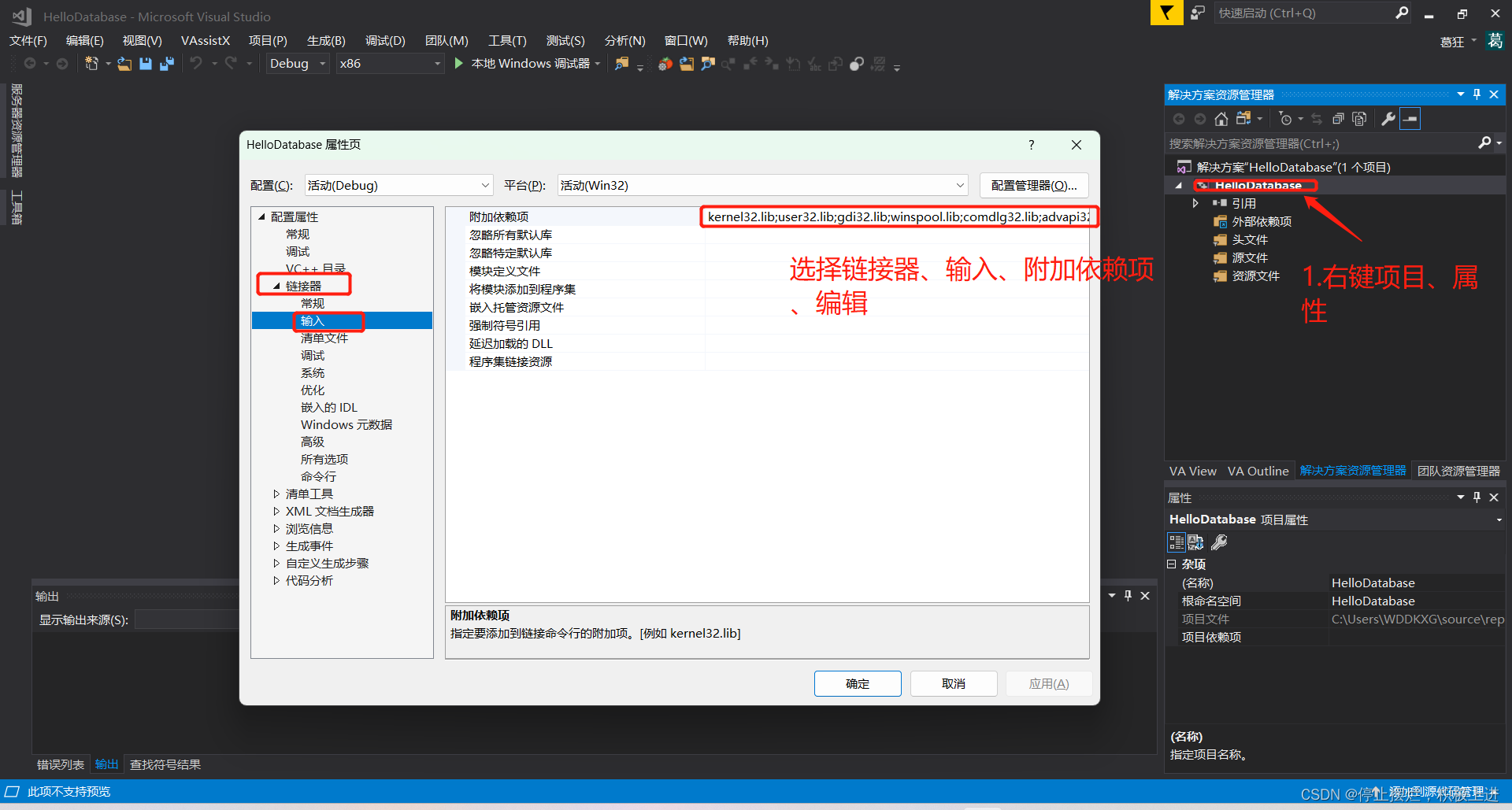Toggle Preview Selected Items in Solution Explorer
Image resolution: width=1512 pixels, height=810 pixels.
tap(1410, 119)
